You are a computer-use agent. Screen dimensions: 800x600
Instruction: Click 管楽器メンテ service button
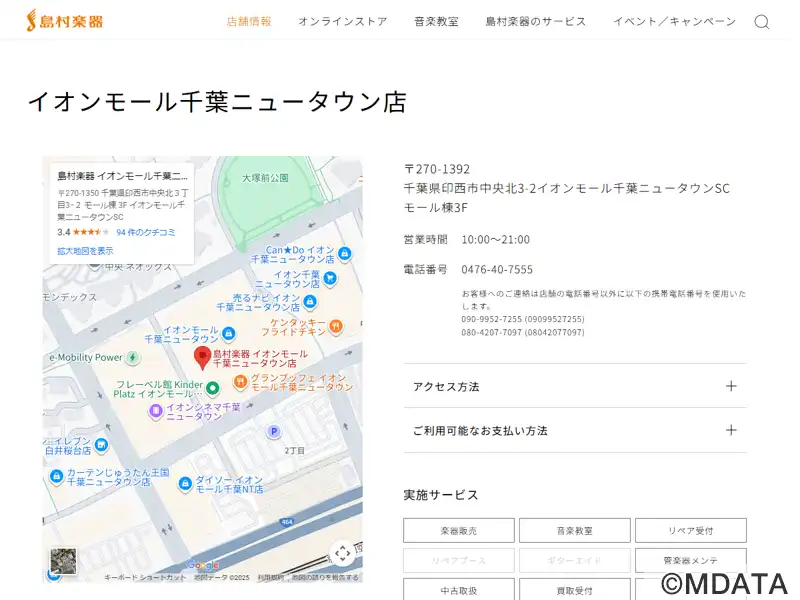(x=691, y=560)
